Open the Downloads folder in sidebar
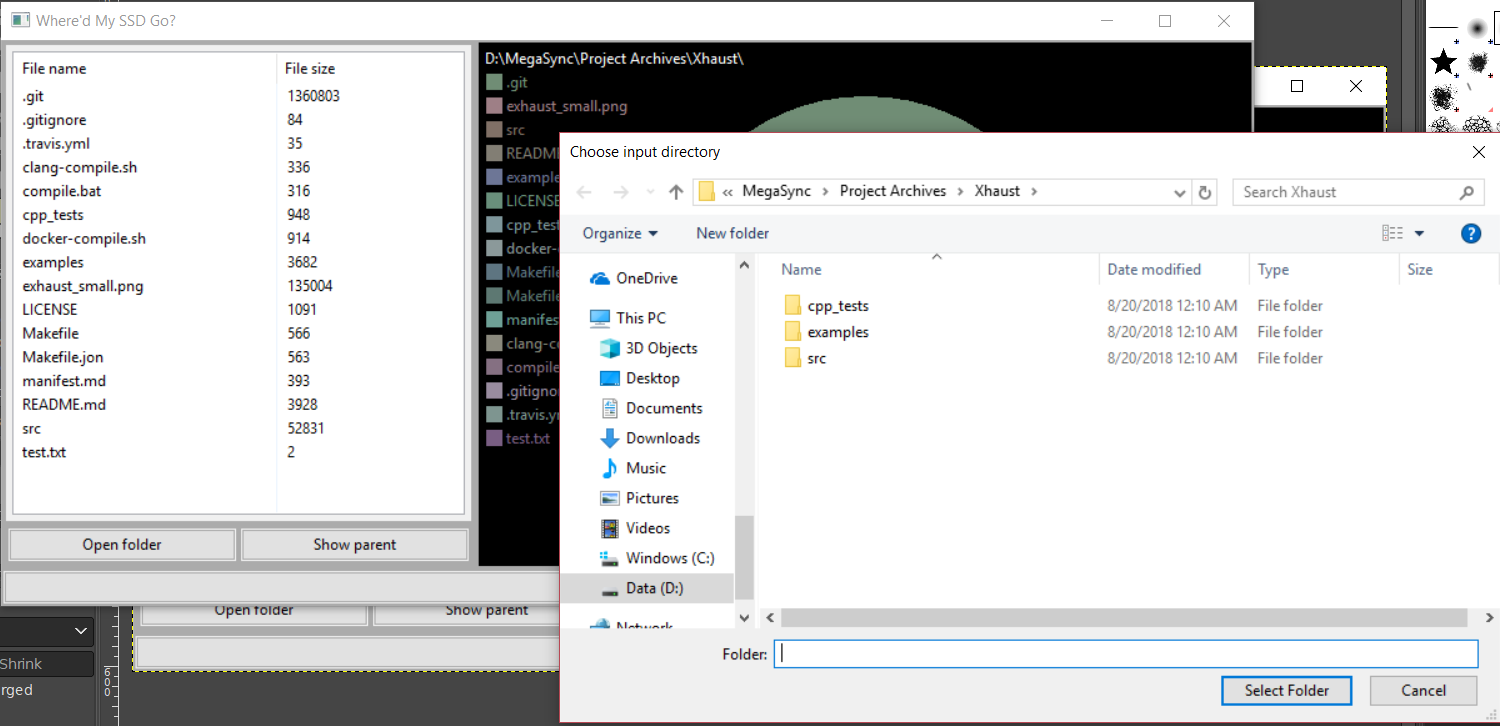 pos(662,438)
